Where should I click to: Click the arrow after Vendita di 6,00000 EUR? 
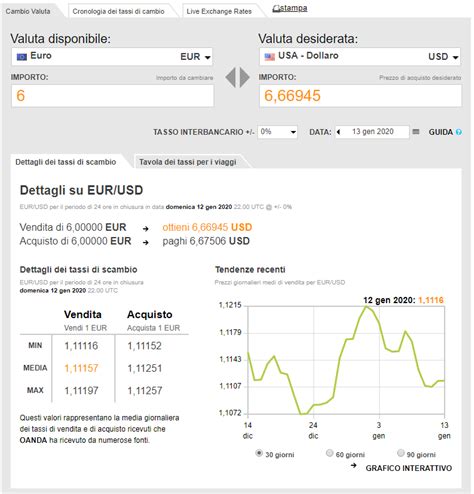pos(146,229)
